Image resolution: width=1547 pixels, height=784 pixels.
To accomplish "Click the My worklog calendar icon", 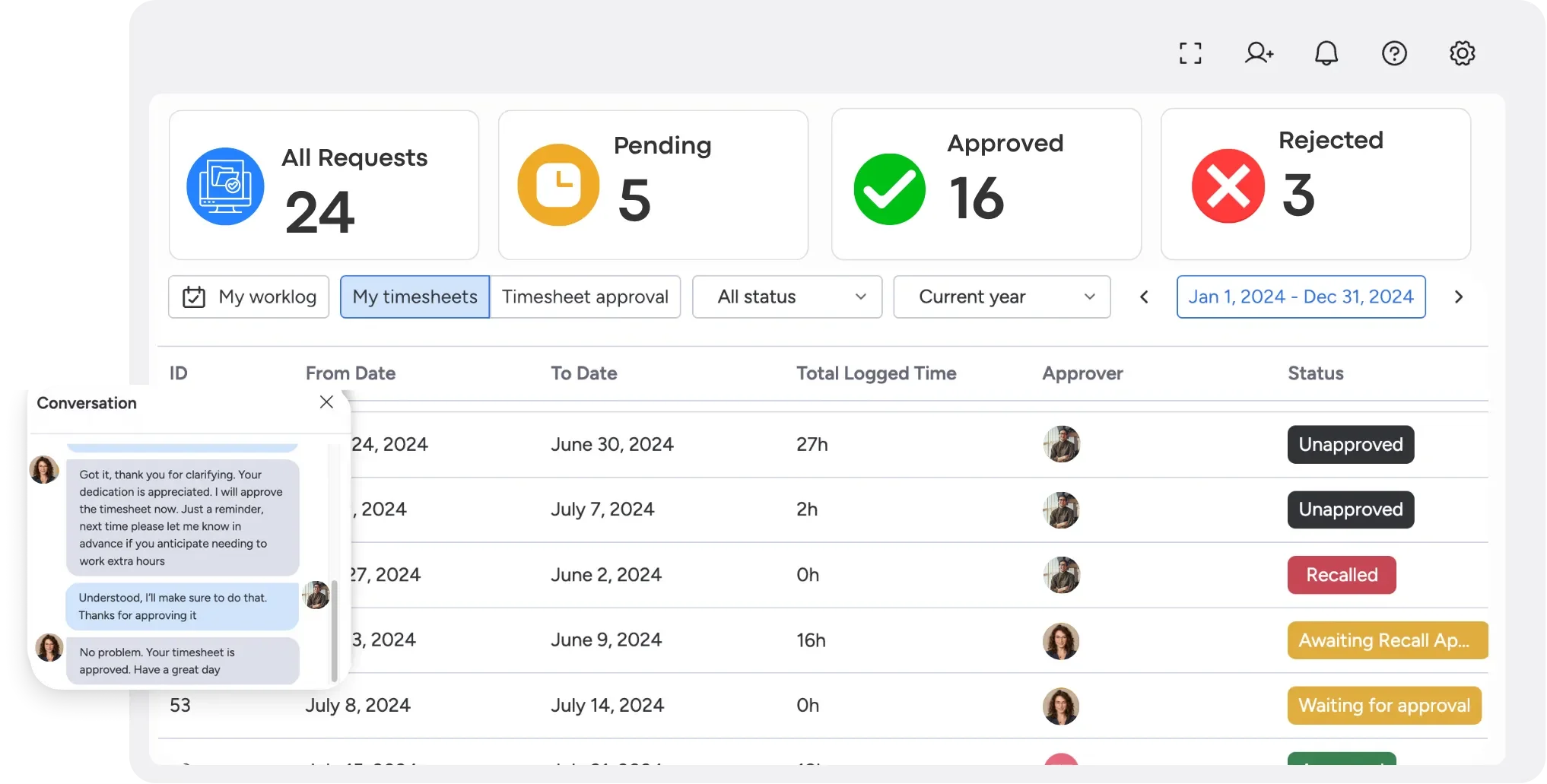I will 194,297.
